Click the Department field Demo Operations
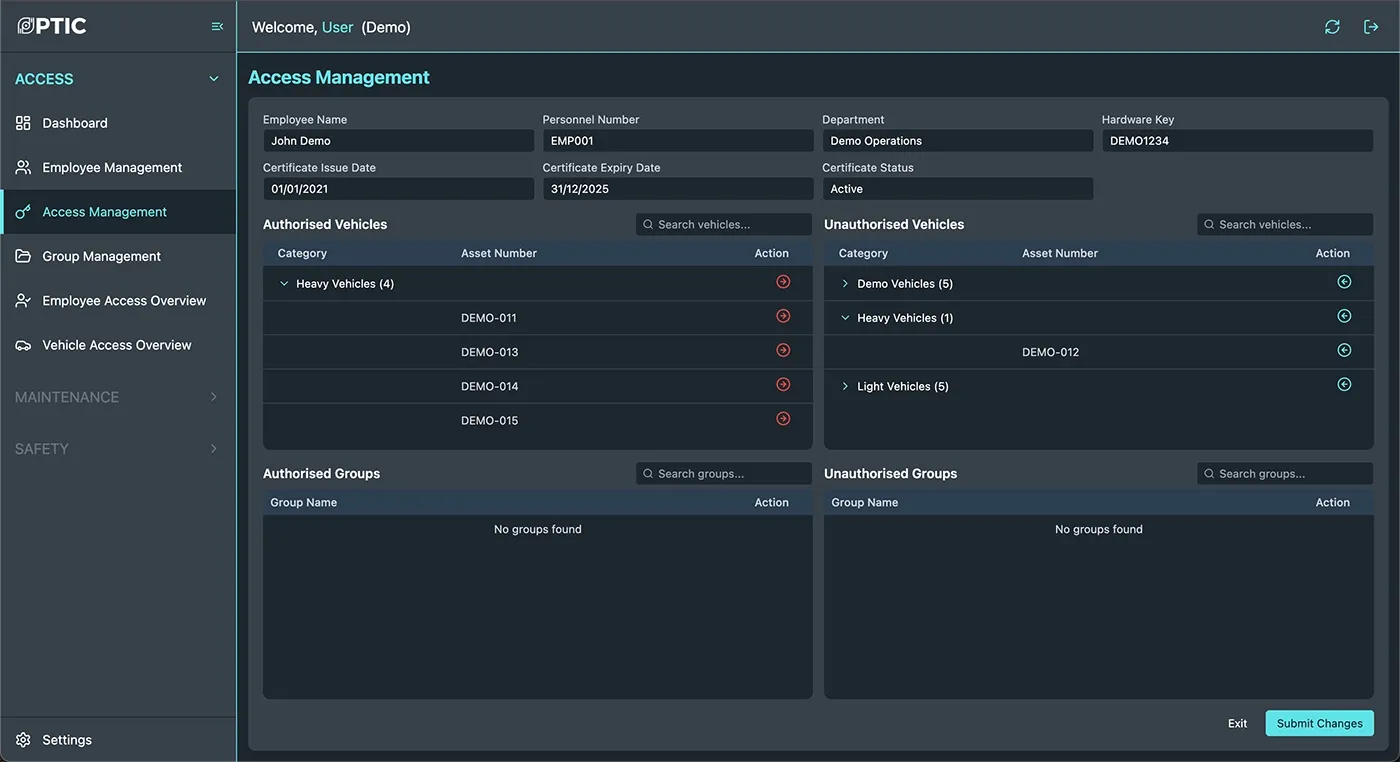Screen dimensions: 1400x762 click(957, 141)
